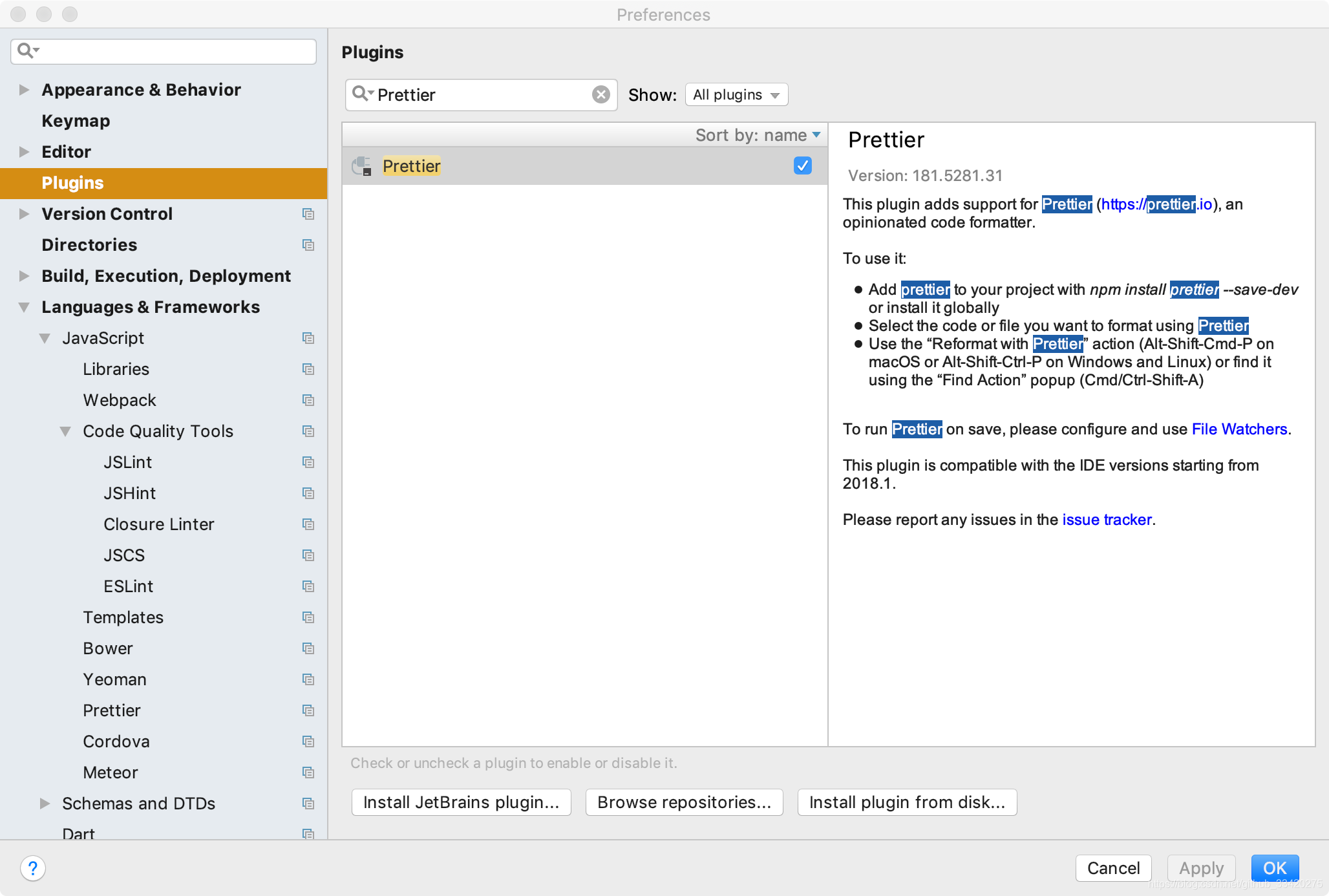Click project-level icon next to Webpack
The image size is (1329, 896).
coord(308,400)
